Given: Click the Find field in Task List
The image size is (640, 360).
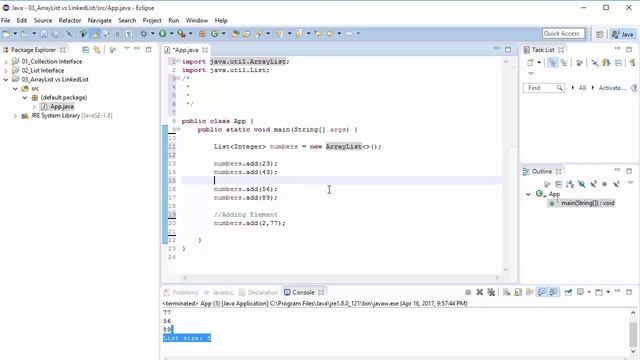Looking at the screenshot, I should pyautogui.click(x=543, y=88).
